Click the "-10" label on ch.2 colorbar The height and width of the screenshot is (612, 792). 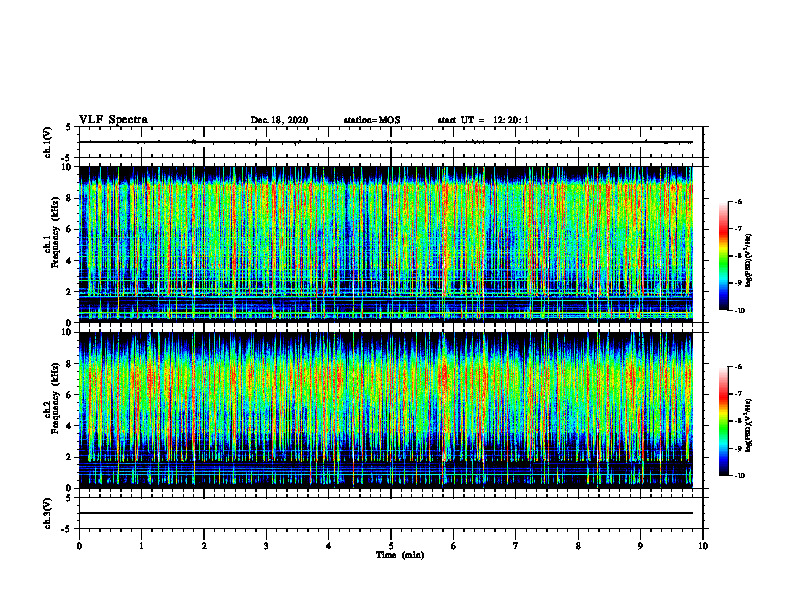[740, 476]
